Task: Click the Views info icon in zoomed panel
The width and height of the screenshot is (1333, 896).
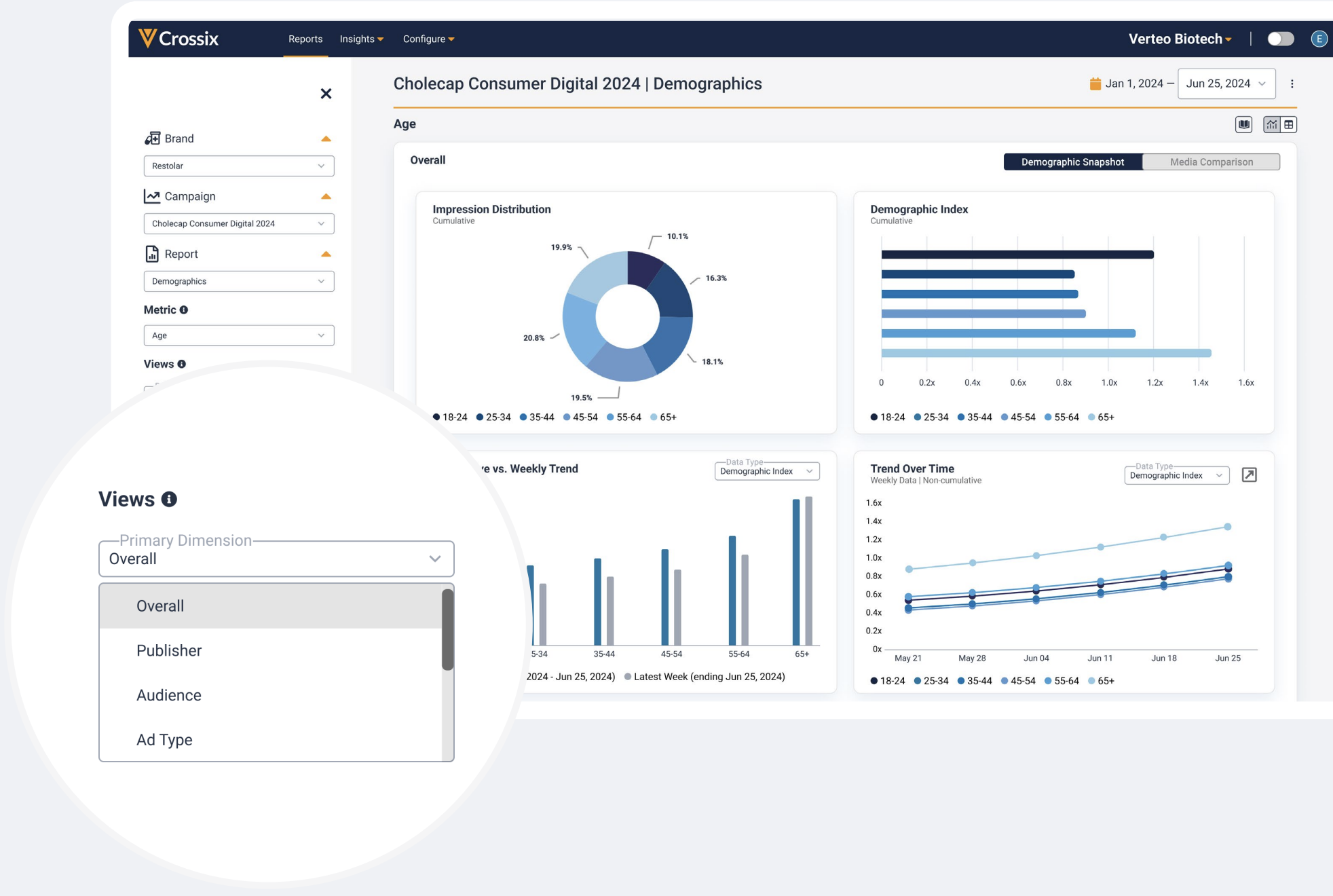Action: [x=169, y=500]
